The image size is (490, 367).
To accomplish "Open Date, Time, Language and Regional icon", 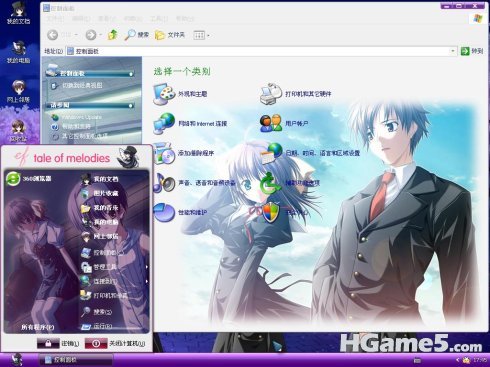I will click(x=271, y=153).
